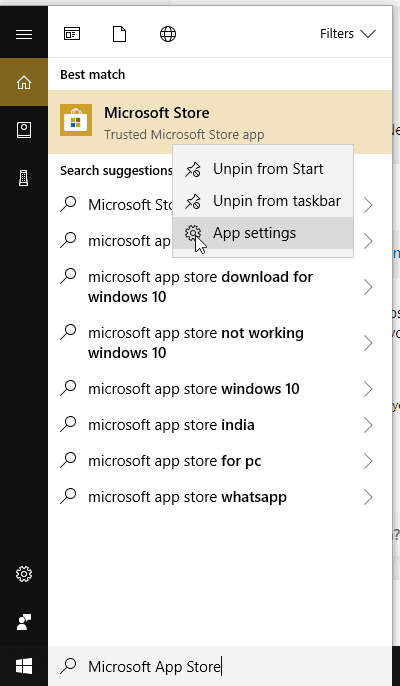The width and height of the screenshot is (400, 686).
Task: Click magnifier icon beside 'store india' suggestion
Action: click(x=68, y=424)
